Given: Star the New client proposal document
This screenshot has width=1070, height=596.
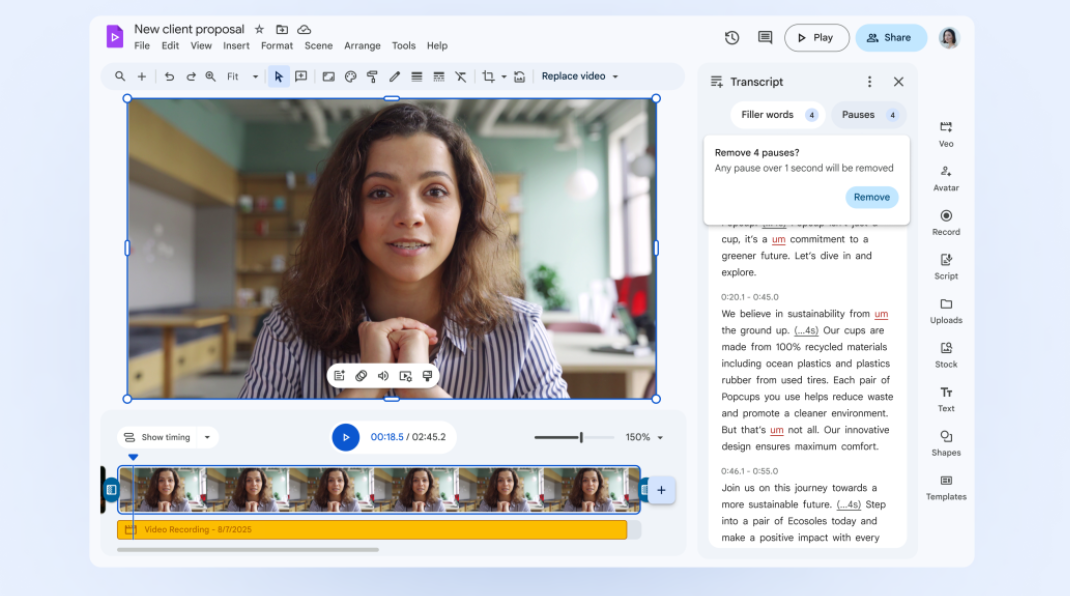Looking at the screenshot, I should click(x=259, y=29).
